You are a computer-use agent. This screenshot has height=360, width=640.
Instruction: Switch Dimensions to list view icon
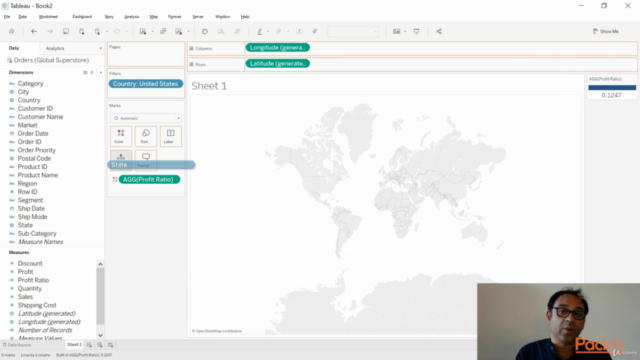click(x=85, y=72)
